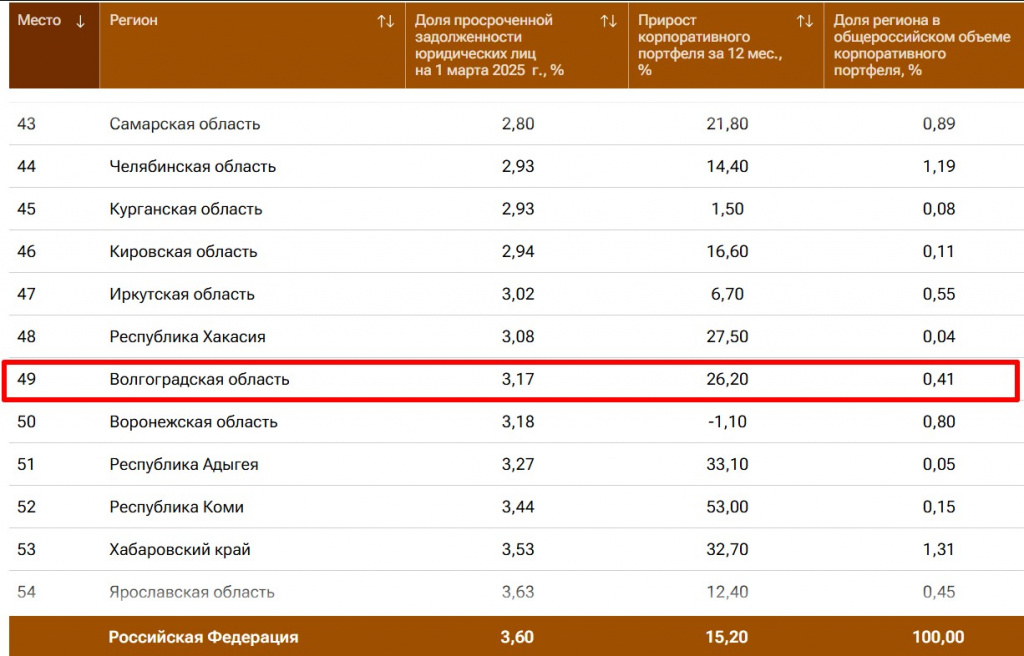Click overdue share 2,93 for Челябинская область
The width and height of the screenshot is (1024, 656).
click(518, 166)
